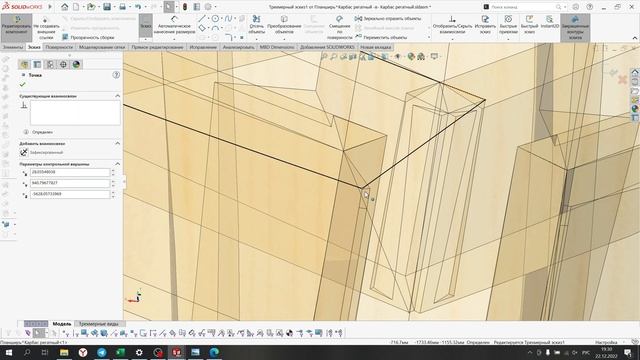Switch to the Моделирование сетки tab
Screen dimensions: 640x360
(102, 47)
